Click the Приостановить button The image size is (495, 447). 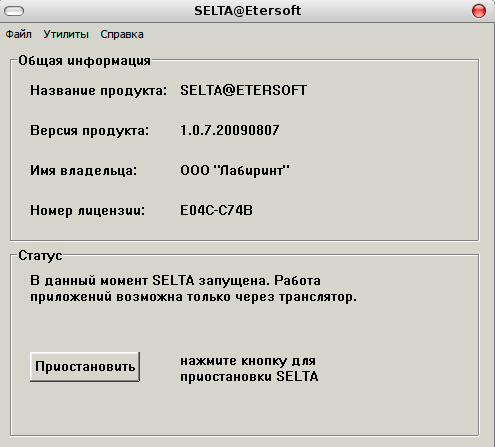[x=85, y=367]
